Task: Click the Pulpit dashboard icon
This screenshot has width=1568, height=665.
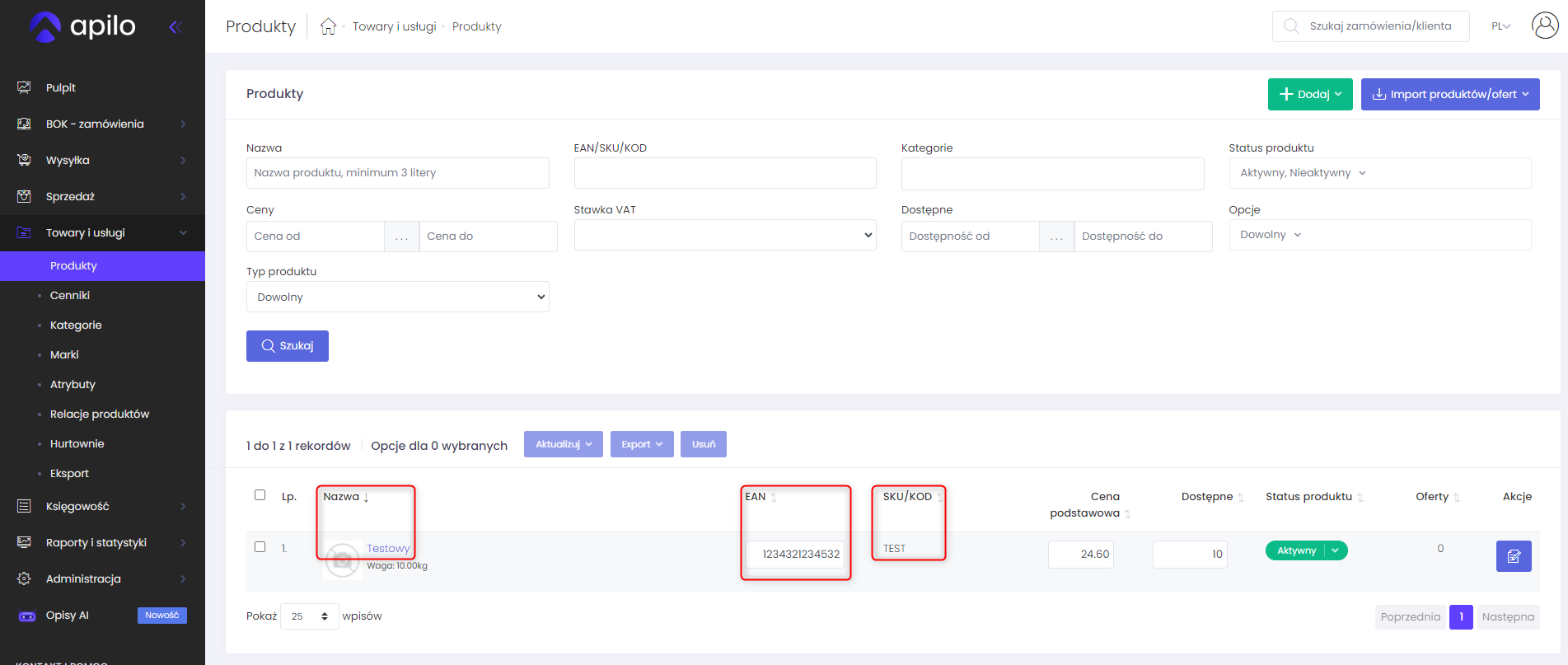Action: pos(24,87)
